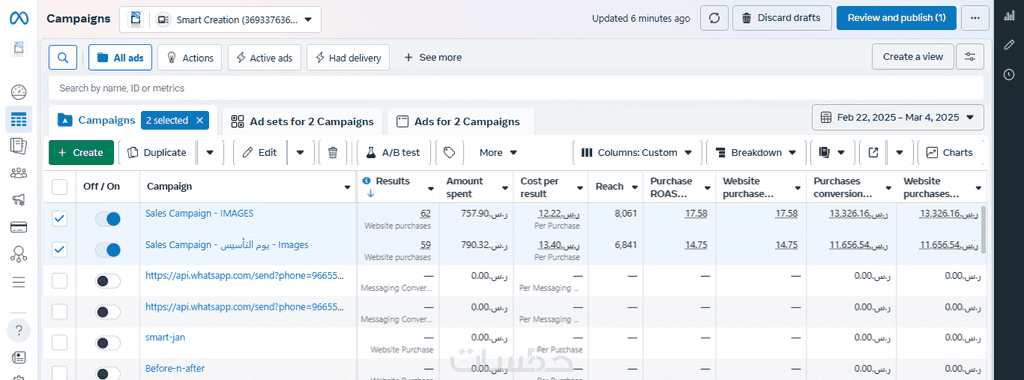Click the vertical table scrollbar
The height and width of the screenshot is (380, 1024).
(x=984, y=229)
